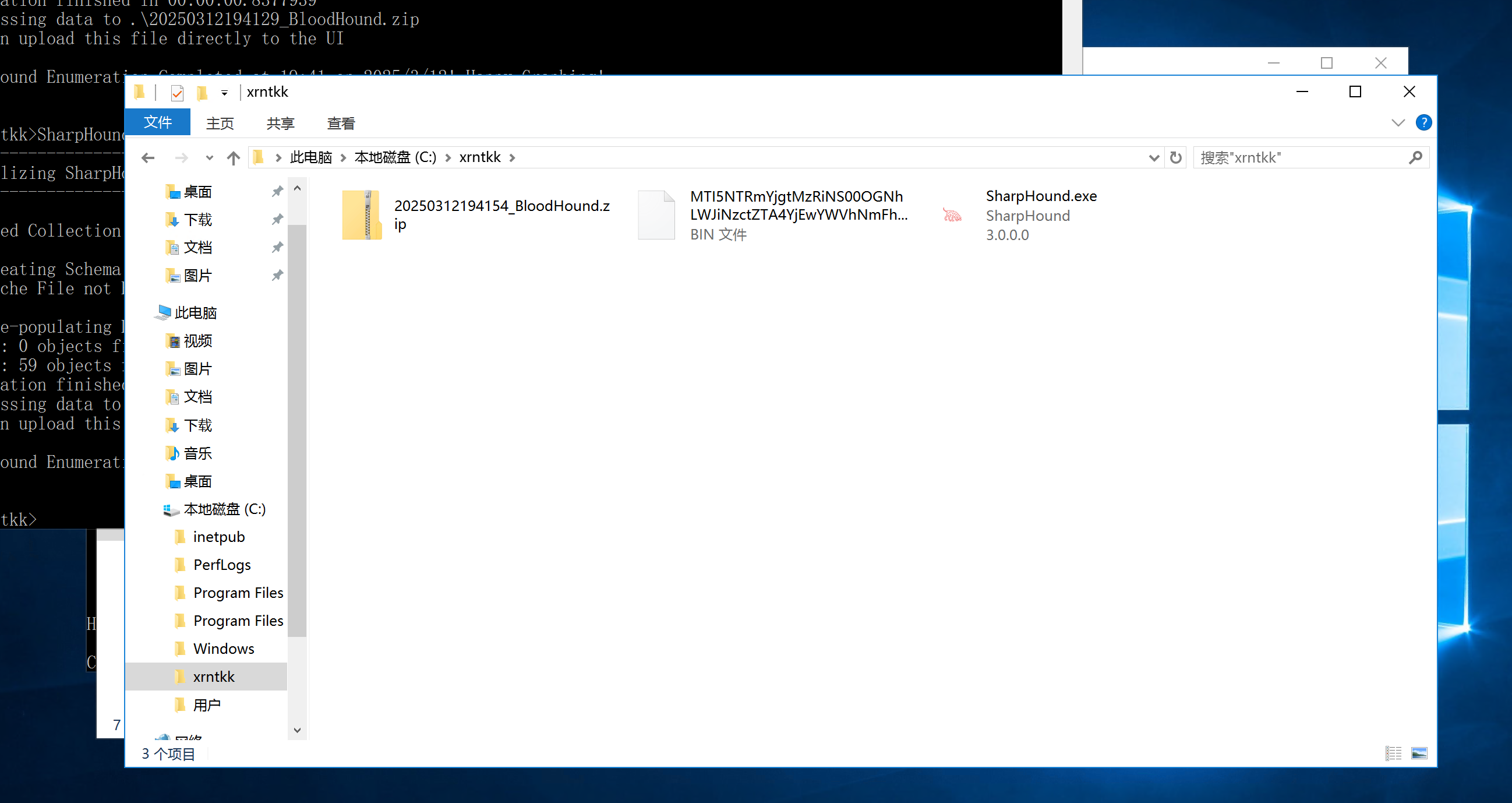Open pinned 图片 in quick access
Viewport: 1512px width, 803px height.
pyautogui.click(x=198, y=276)
